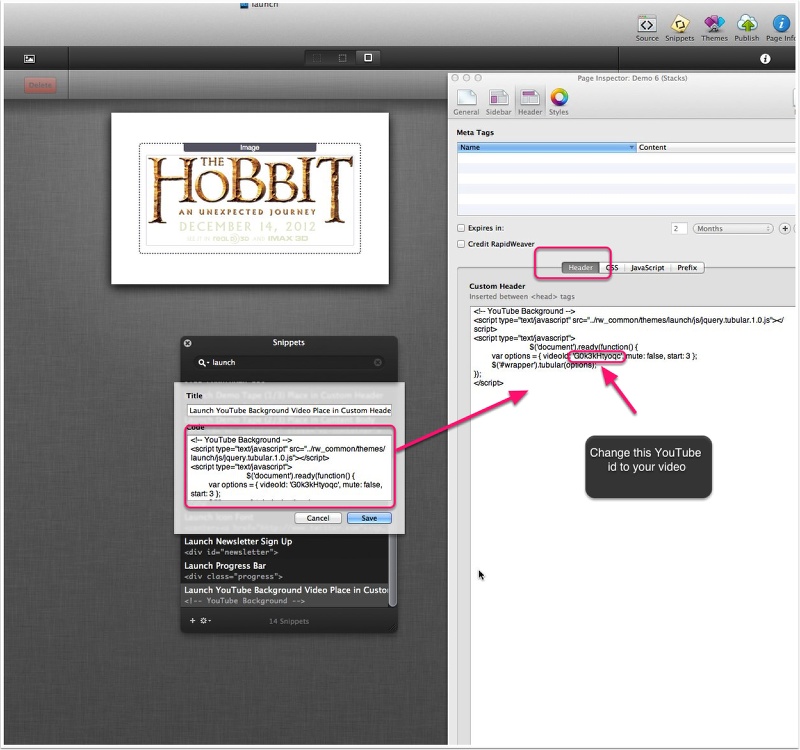Click the Snippets search magnifier dropdown
This screenshot has width=800, height=750.
(203, 363)
